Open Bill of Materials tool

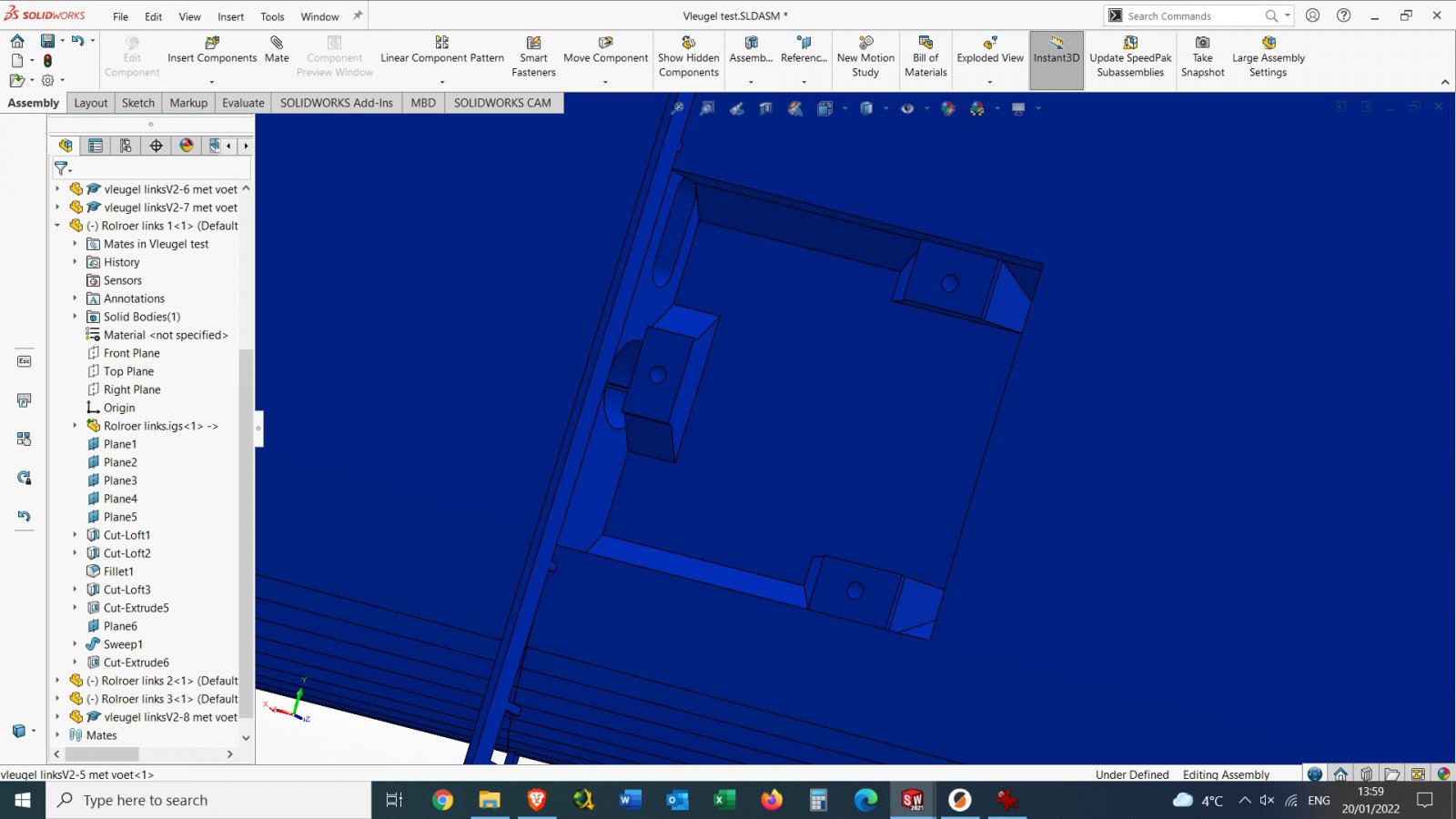pyautogui.click(x=925, y=56)
